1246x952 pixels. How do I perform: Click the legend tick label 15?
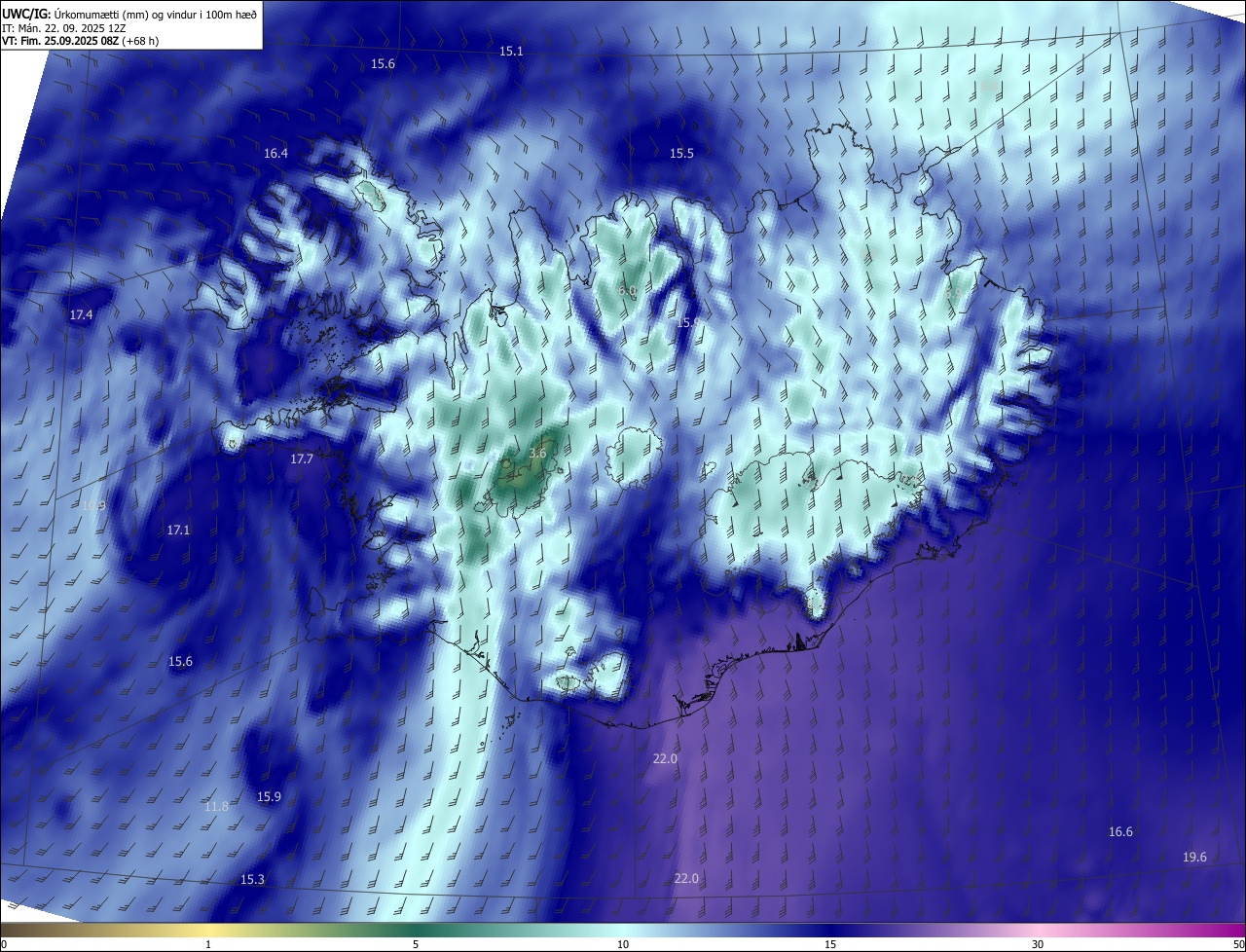(x=830, y=944)
